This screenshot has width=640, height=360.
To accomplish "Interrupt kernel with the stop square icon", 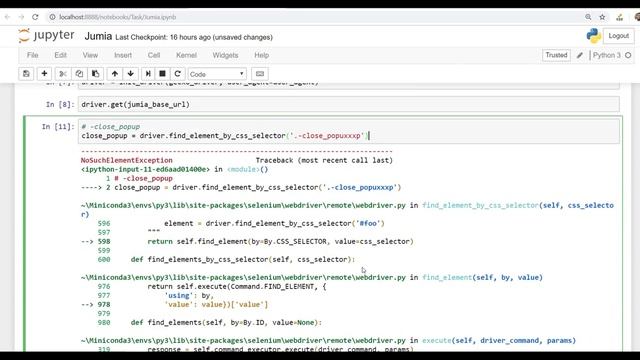I will click(162, 74).
